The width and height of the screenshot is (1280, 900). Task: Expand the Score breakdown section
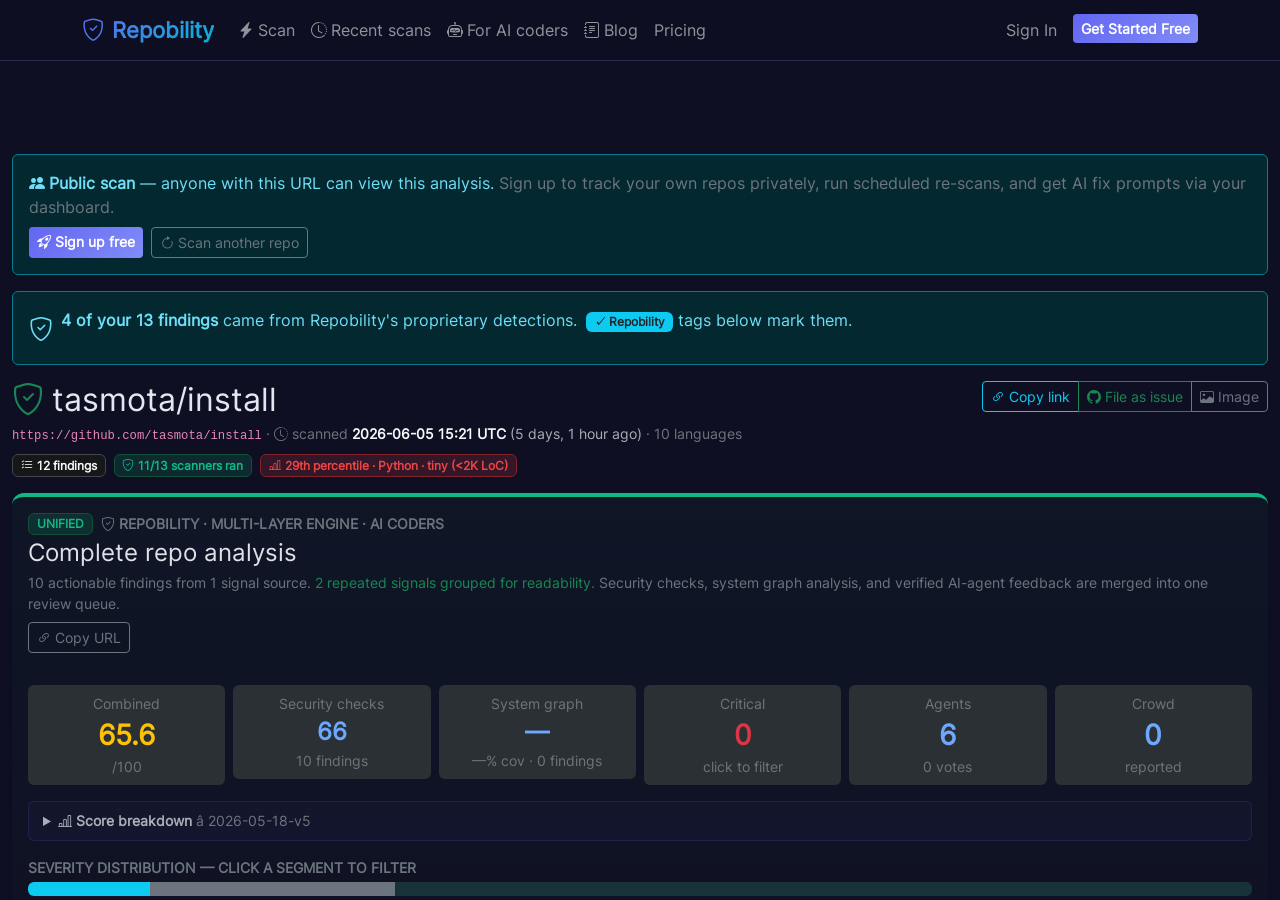640,821
